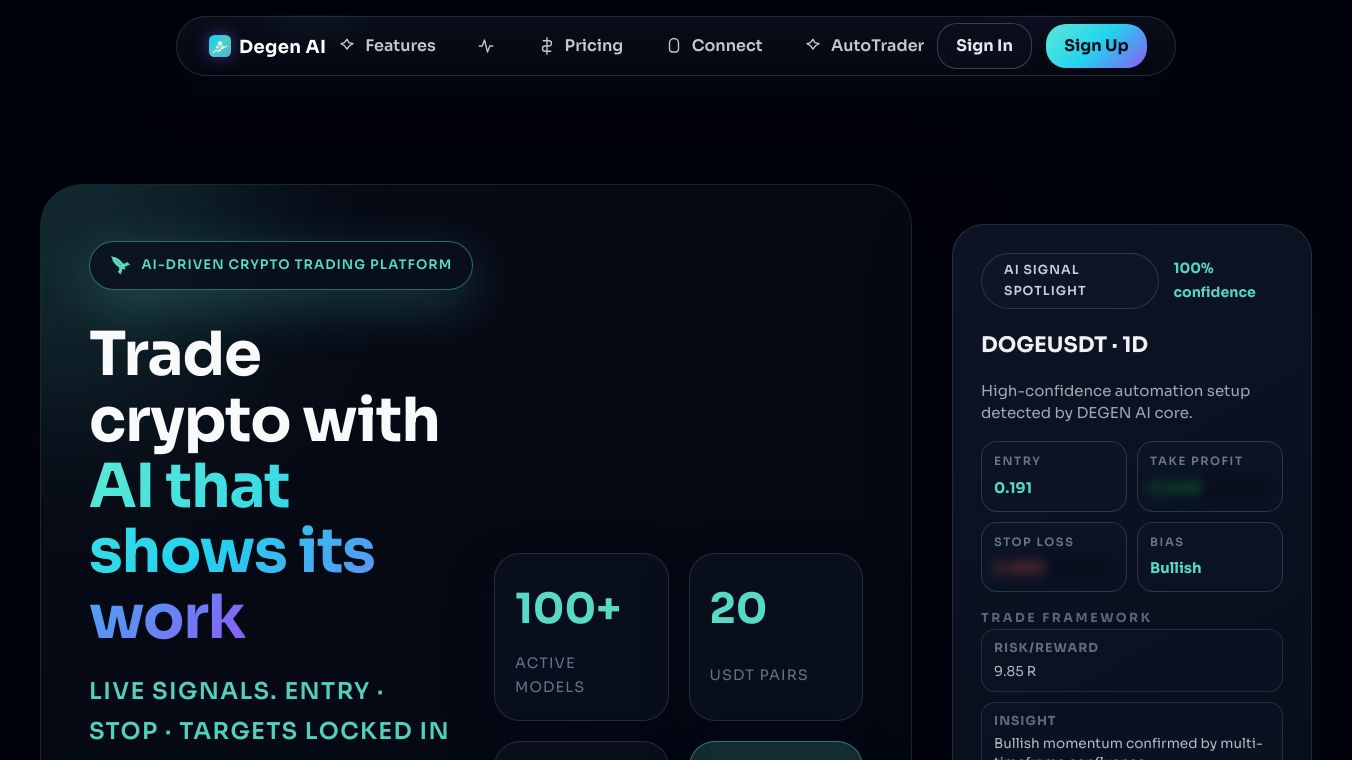Click the "AI SIGNAL SPOTLIGHT" badge
The image size is (1352, 760).
pyautogui.click(x=1070, y=281)
